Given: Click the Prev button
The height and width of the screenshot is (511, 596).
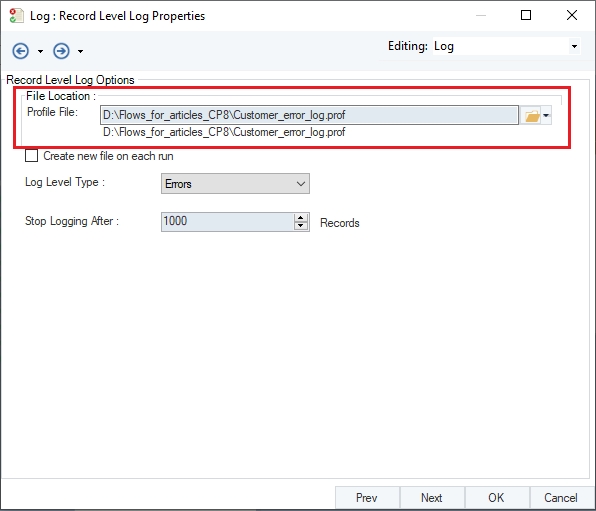Looking at the screenshot, I should [x=367, y=498].
